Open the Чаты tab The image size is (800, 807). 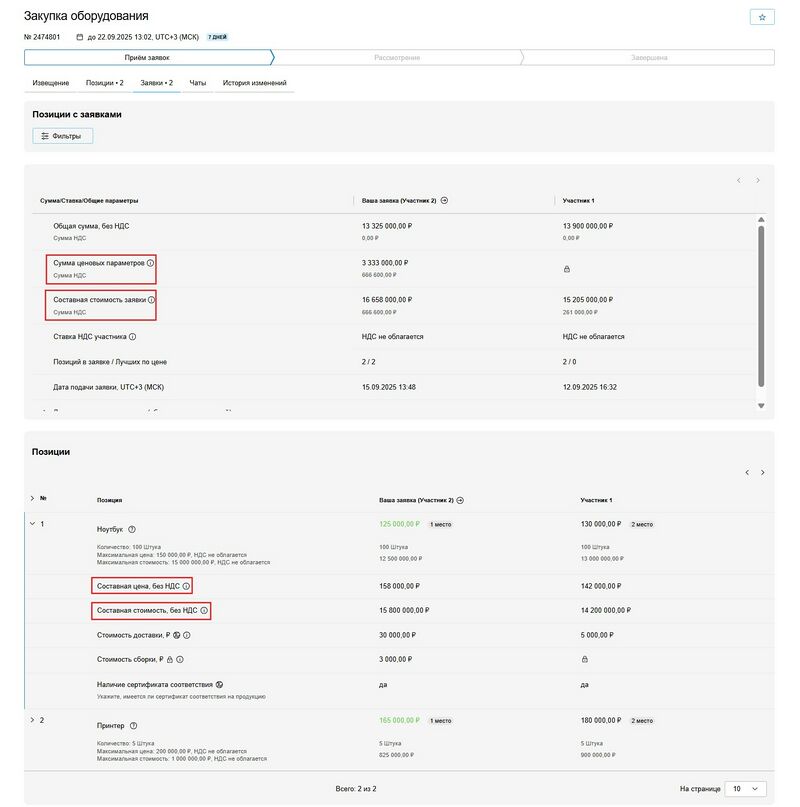pos(198,82)
